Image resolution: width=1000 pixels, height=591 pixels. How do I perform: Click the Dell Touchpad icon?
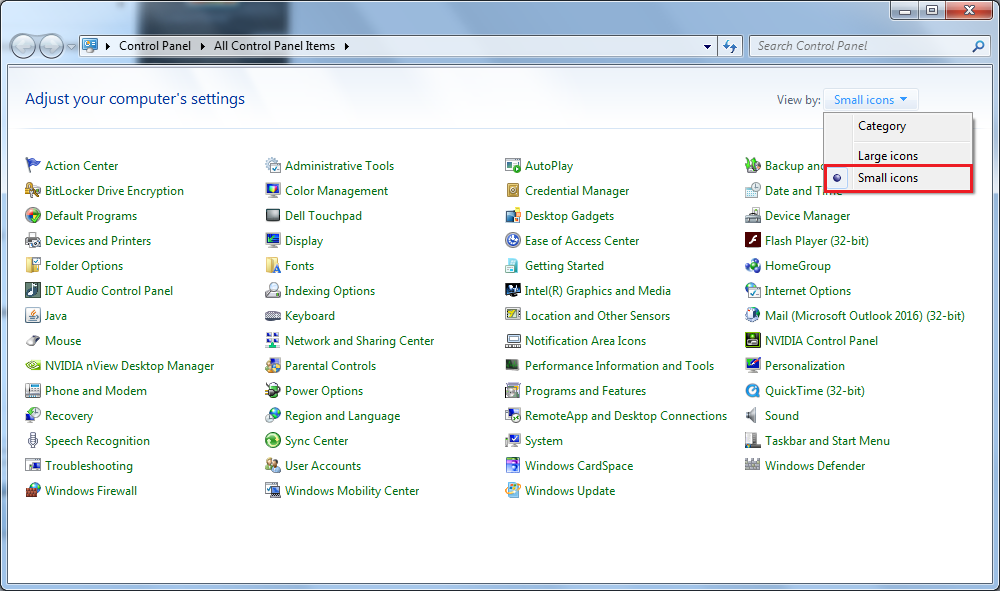273,215
